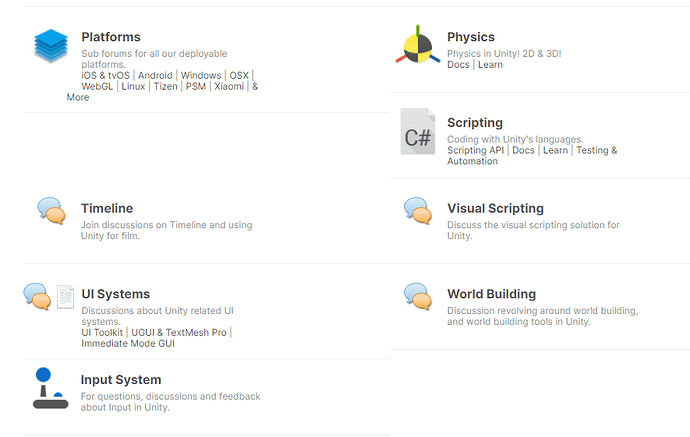690x437 pixels.
Task: Open the Immediate Mode GUI link
Action: [x=129, y=343]
